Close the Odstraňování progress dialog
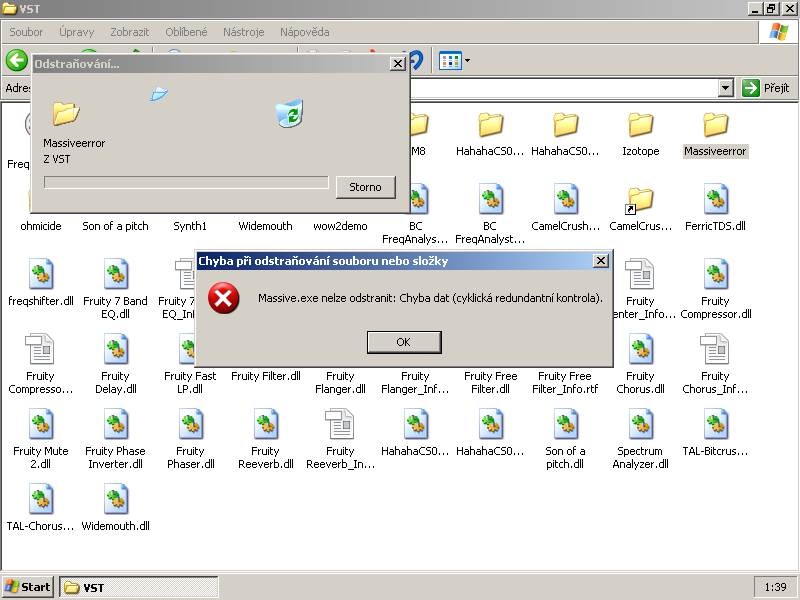Image resolution: width=800 pixels, height=600 pixels. coord(397,64)
